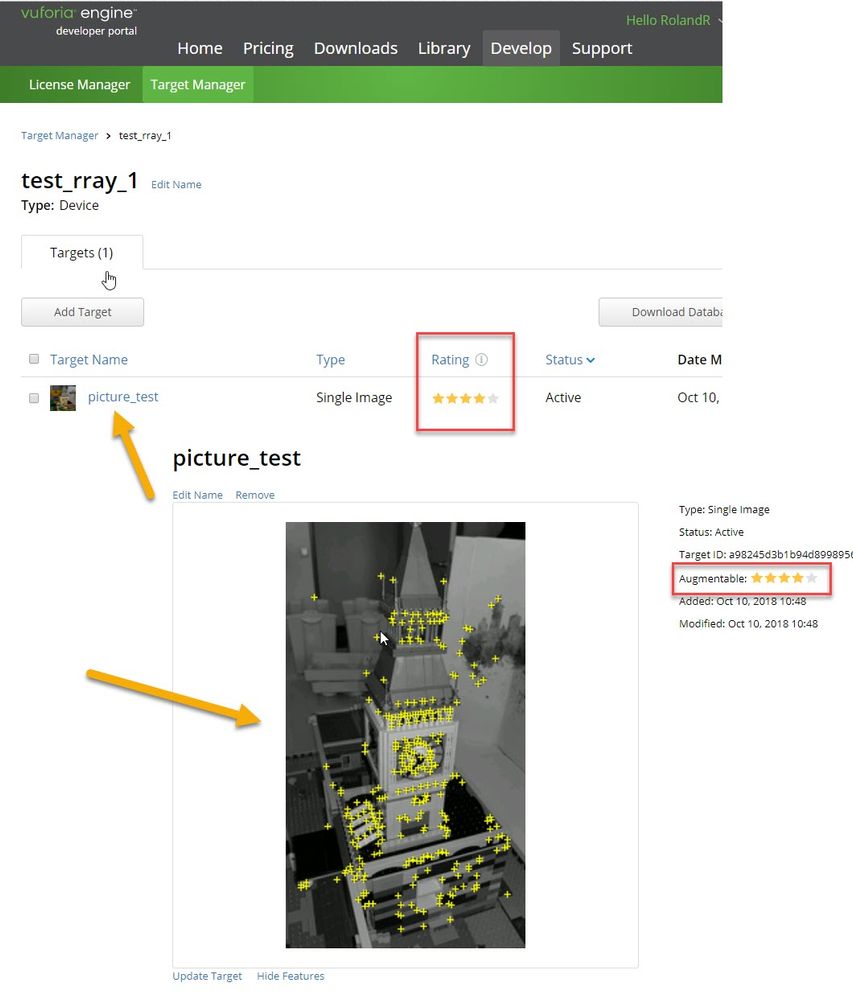Open the Hello RolandR account dropdown
This screenshot has height=999, width=853.
click(x=671, y=20)
